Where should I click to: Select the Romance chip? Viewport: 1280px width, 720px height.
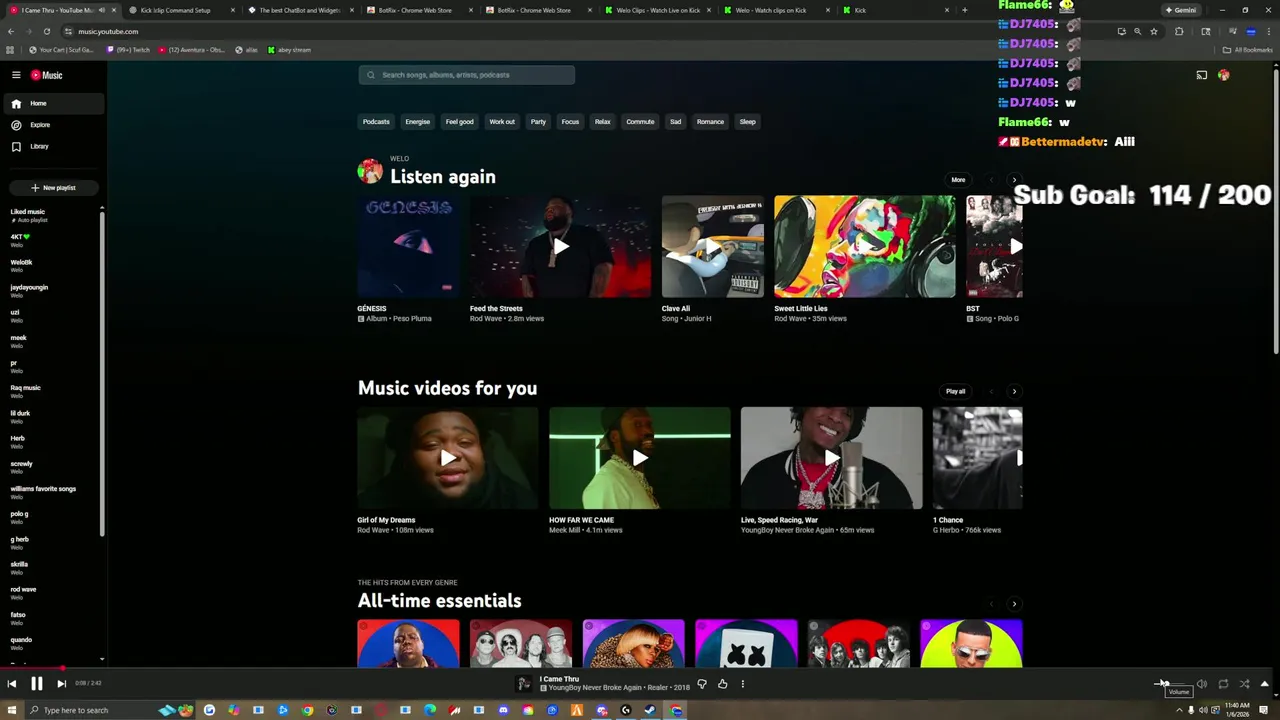pyautogui.click(x=710, y=122)
